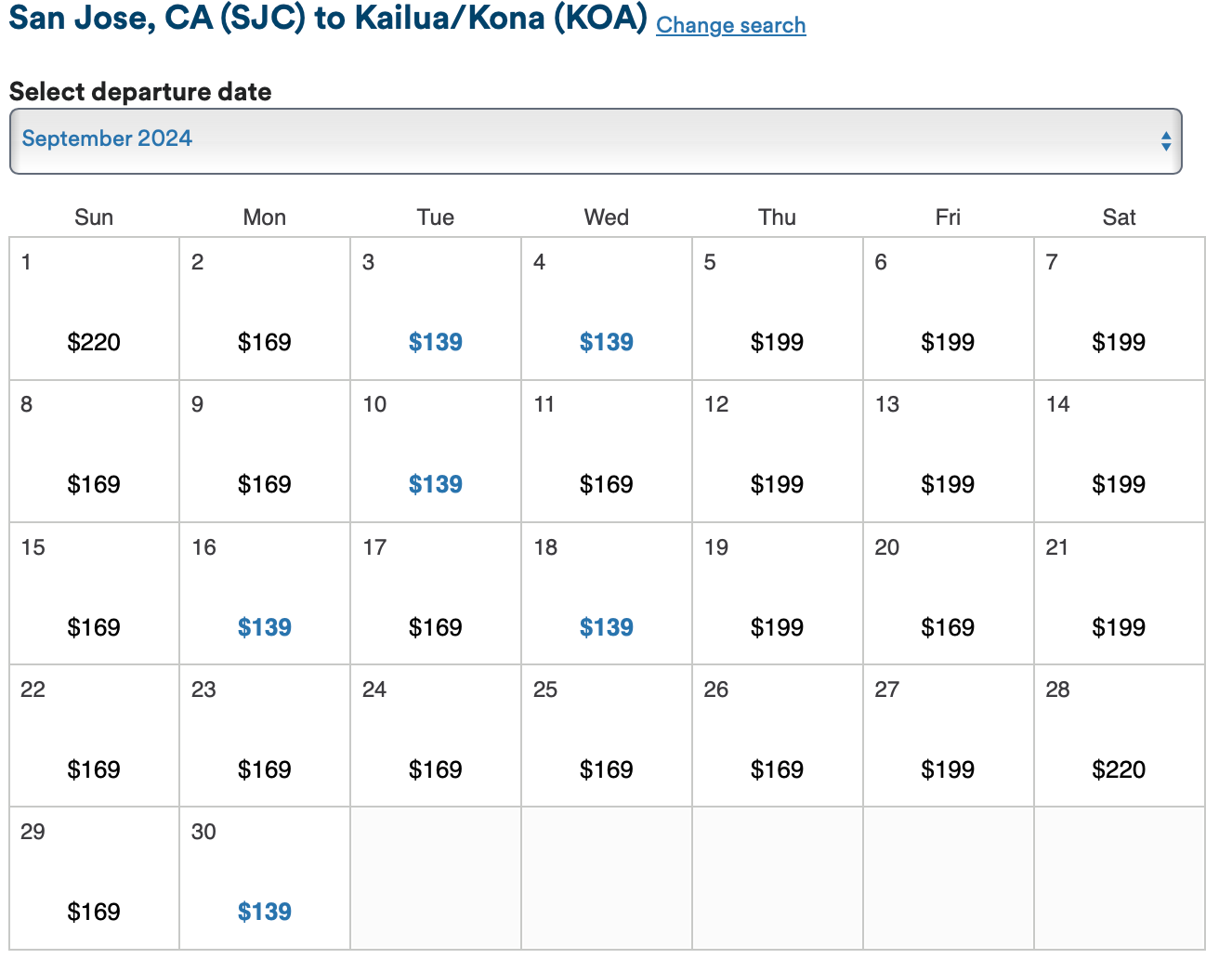The height and width of the screenshot is (972, 1232).
Task: Open the September 2024 month dropdown
Action: coord(595,140)
